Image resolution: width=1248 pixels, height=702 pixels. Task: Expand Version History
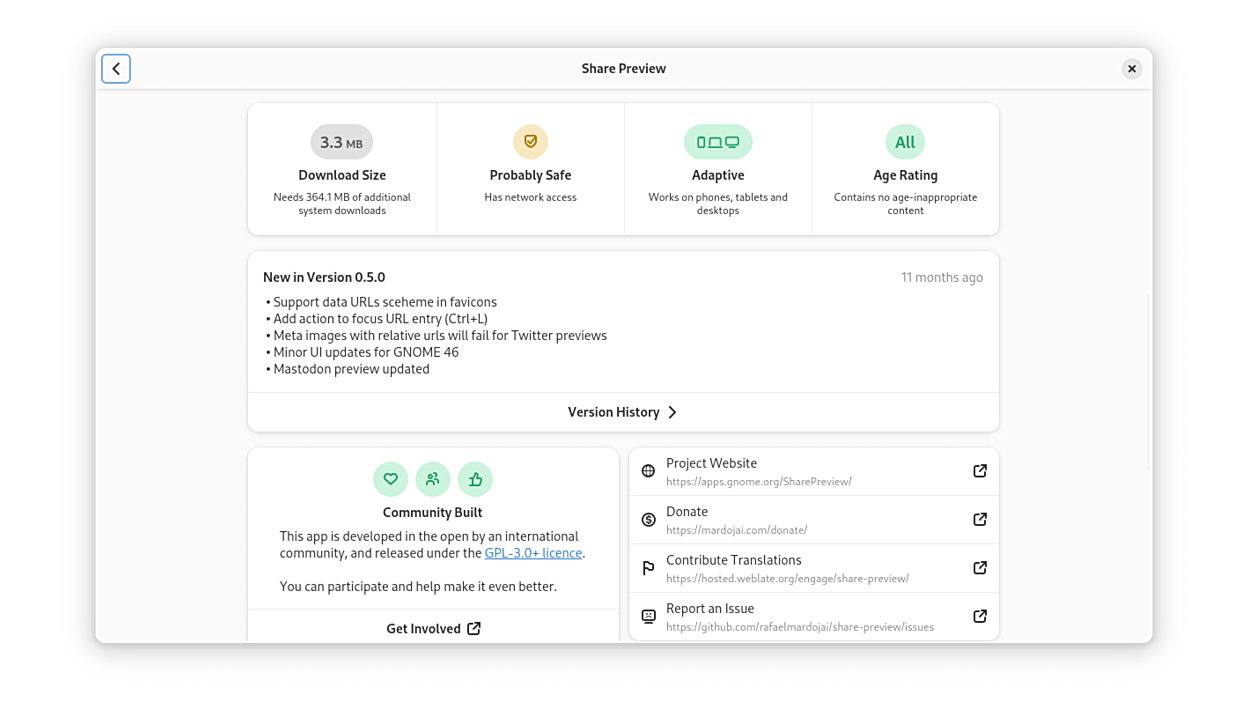(x=623, y=412)
